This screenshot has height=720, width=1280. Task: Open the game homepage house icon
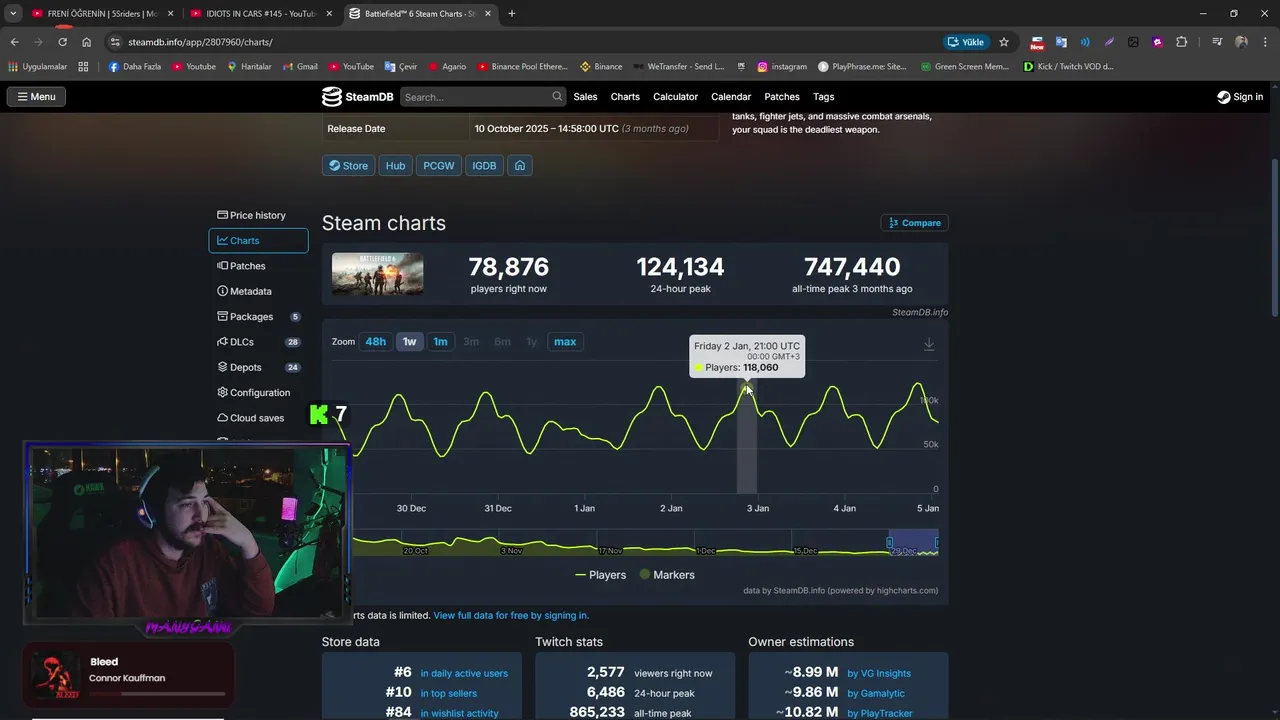pos(520,166)
